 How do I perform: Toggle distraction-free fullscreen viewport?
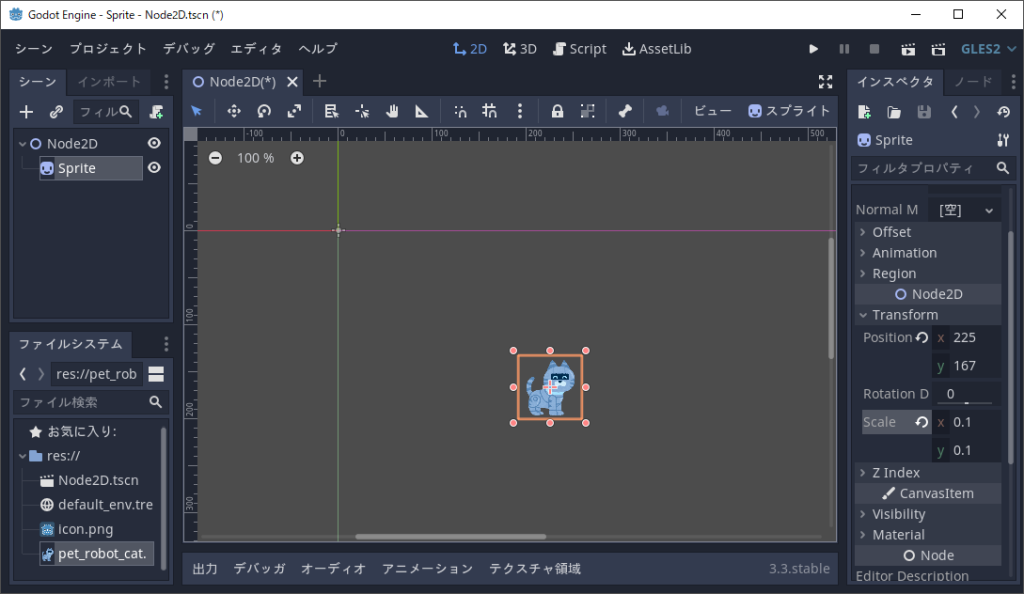click(825, 82)
